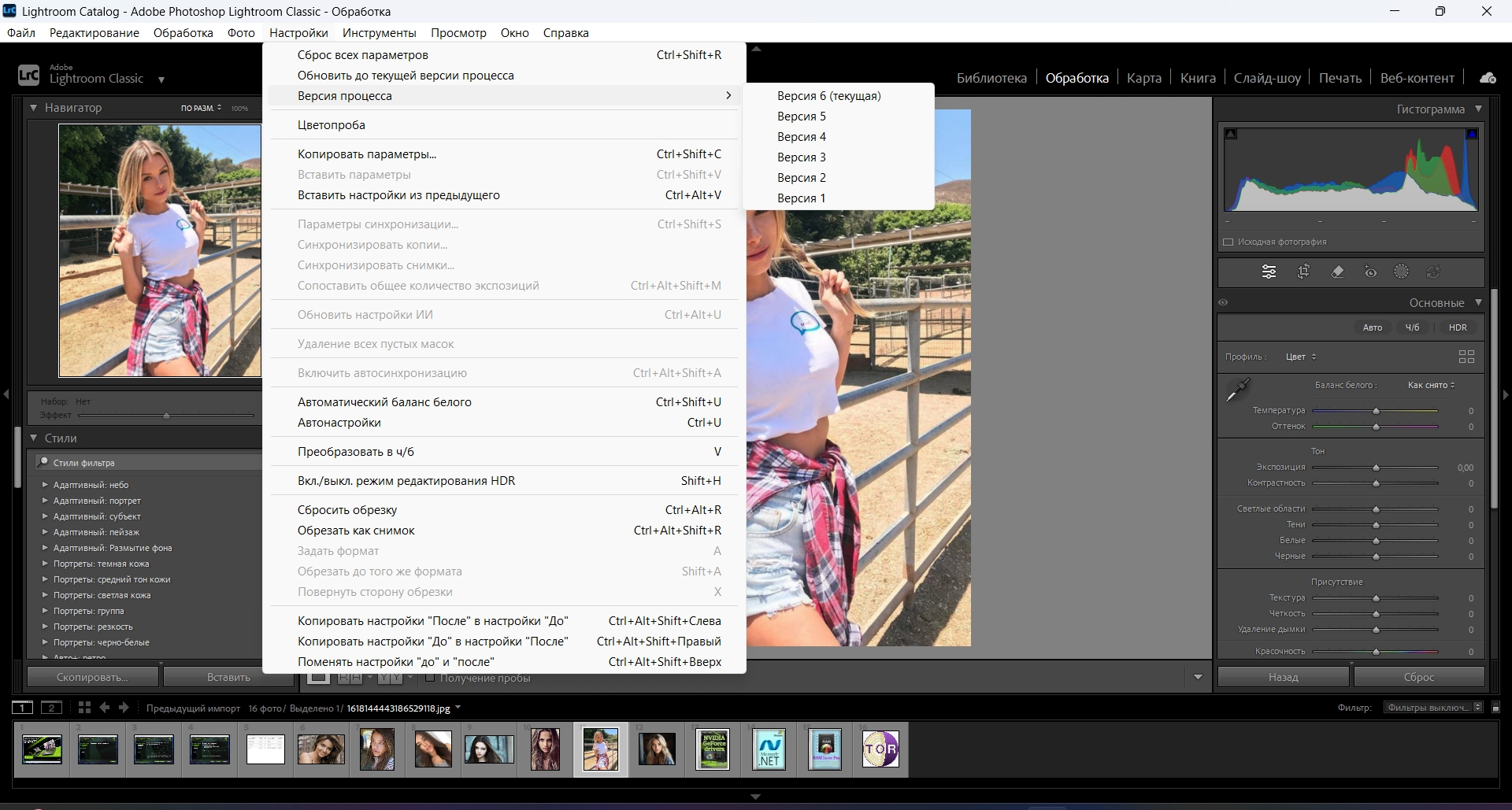Select the Edit sliders tool icon
The image size is (1512, 810).
(1269, 272)
